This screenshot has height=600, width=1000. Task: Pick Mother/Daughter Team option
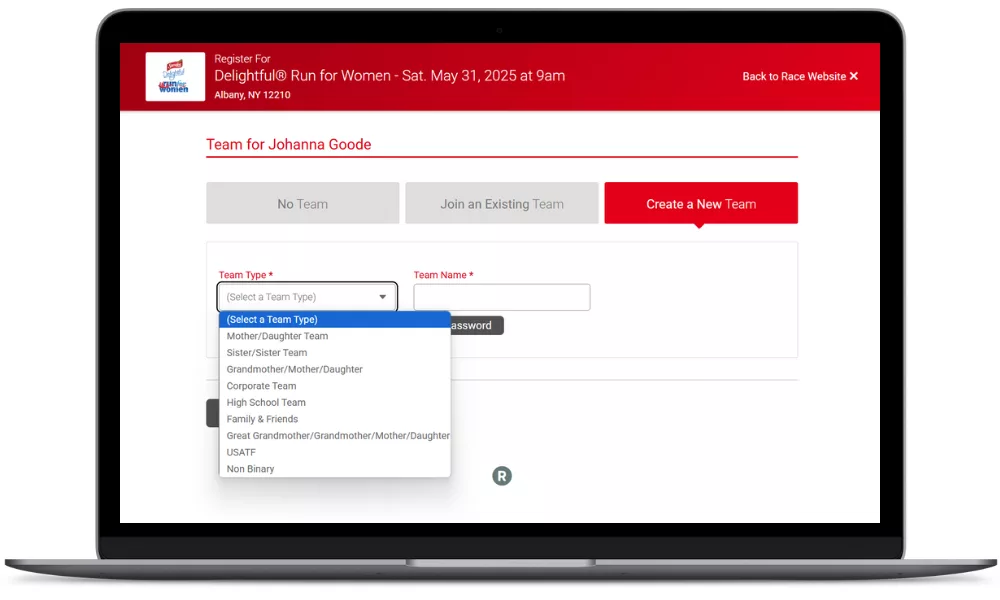(335, 336)
